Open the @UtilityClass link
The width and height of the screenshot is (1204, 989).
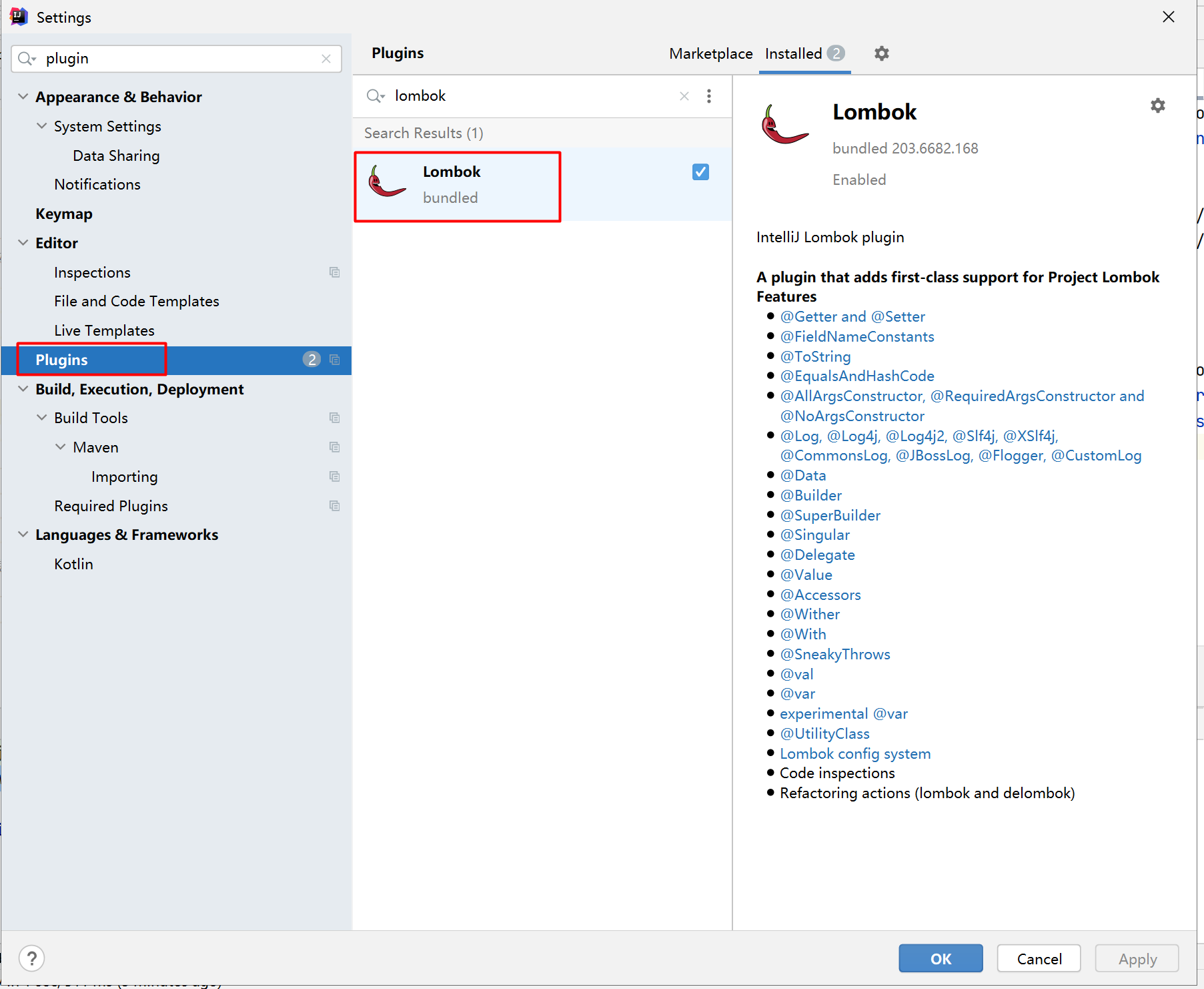click(x=825, y=733)
